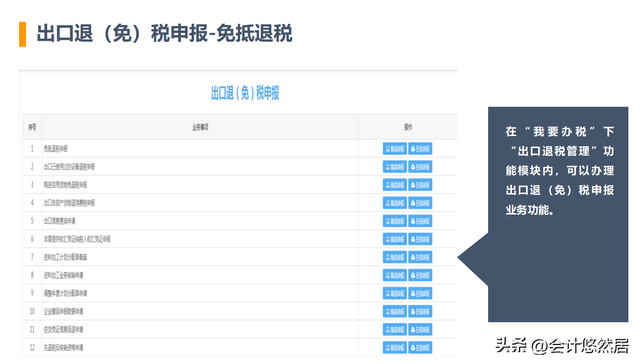The height and width of the screenshot is (364, 640).
Task: Click the cloud-icon blue button in row 4
Action: (420, 203)
